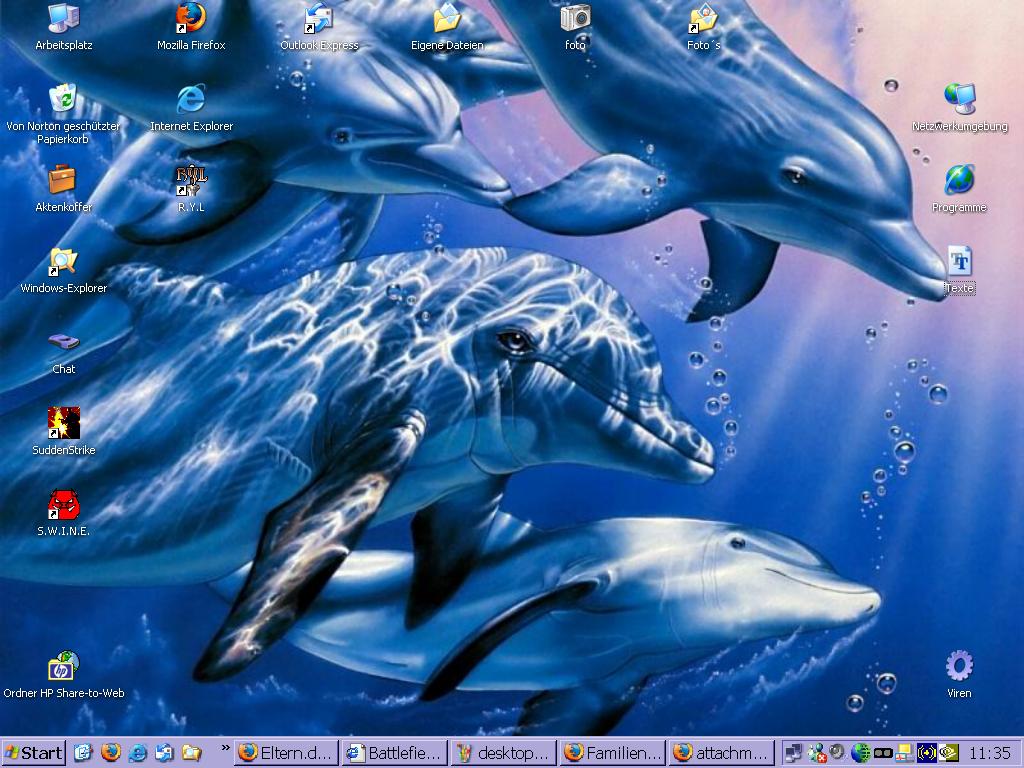Switch to the Eltern.d... taskbar window
Viewport: 1024px width, 768px height.
pyautogui.click(x=286, y=753)
